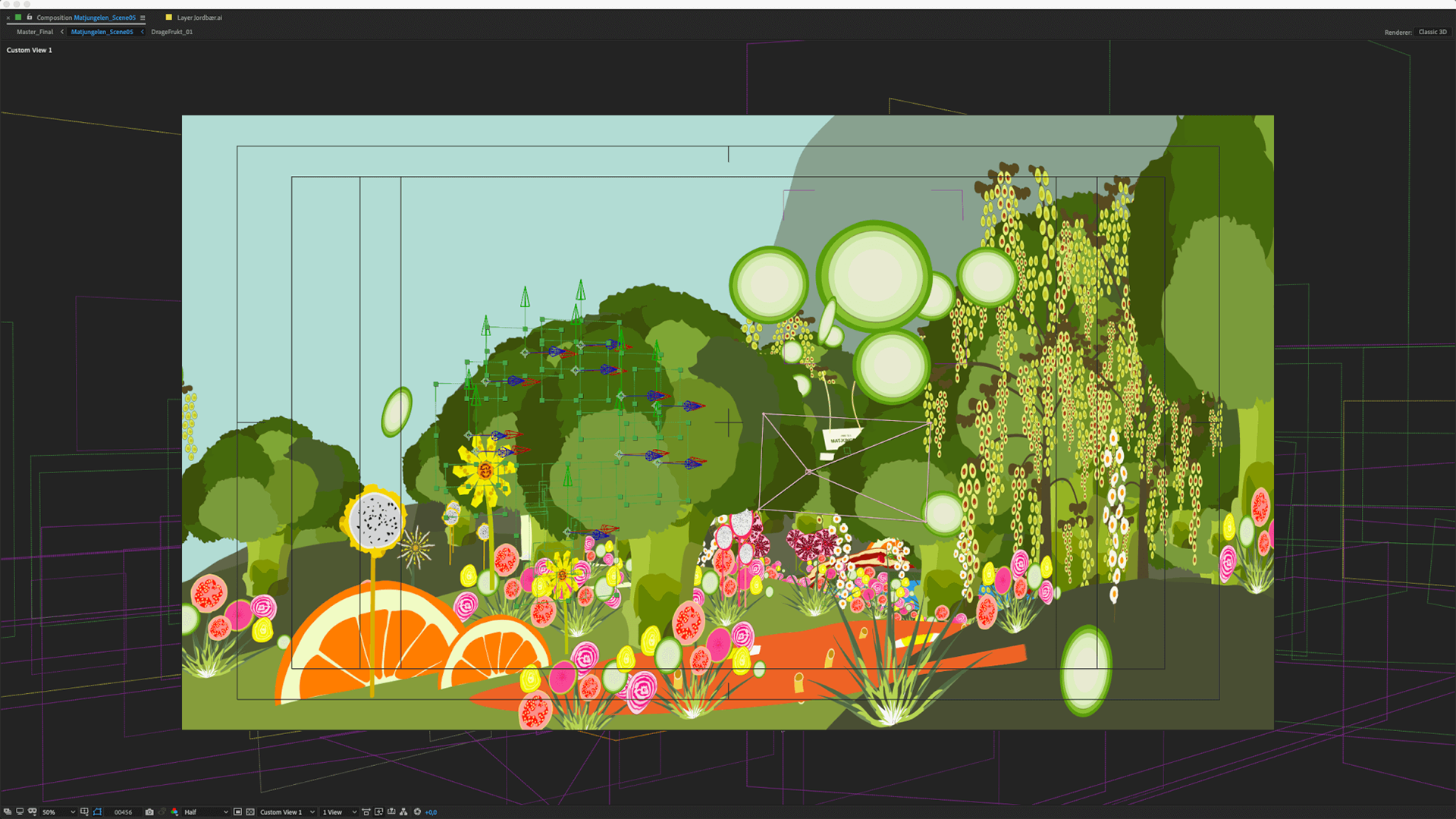Open grid and guide options

coord(84,811)
